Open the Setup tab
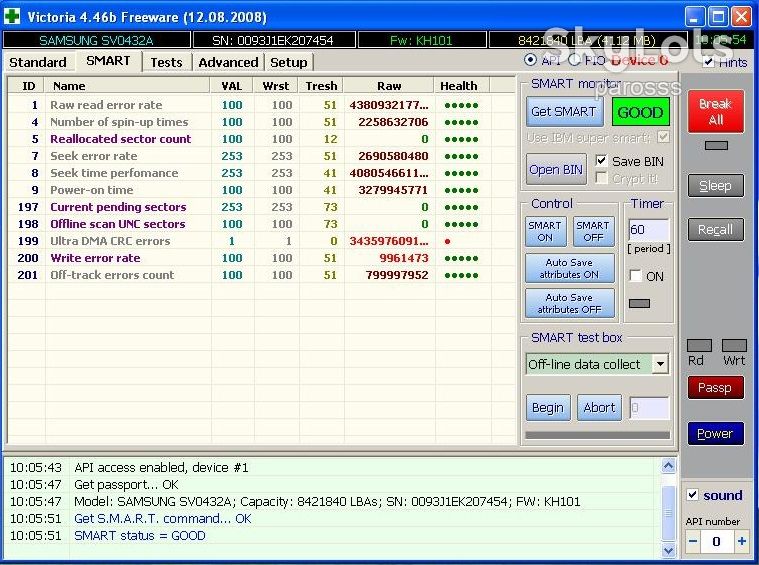This screenshot has width=759, height=565. (288, 62)
